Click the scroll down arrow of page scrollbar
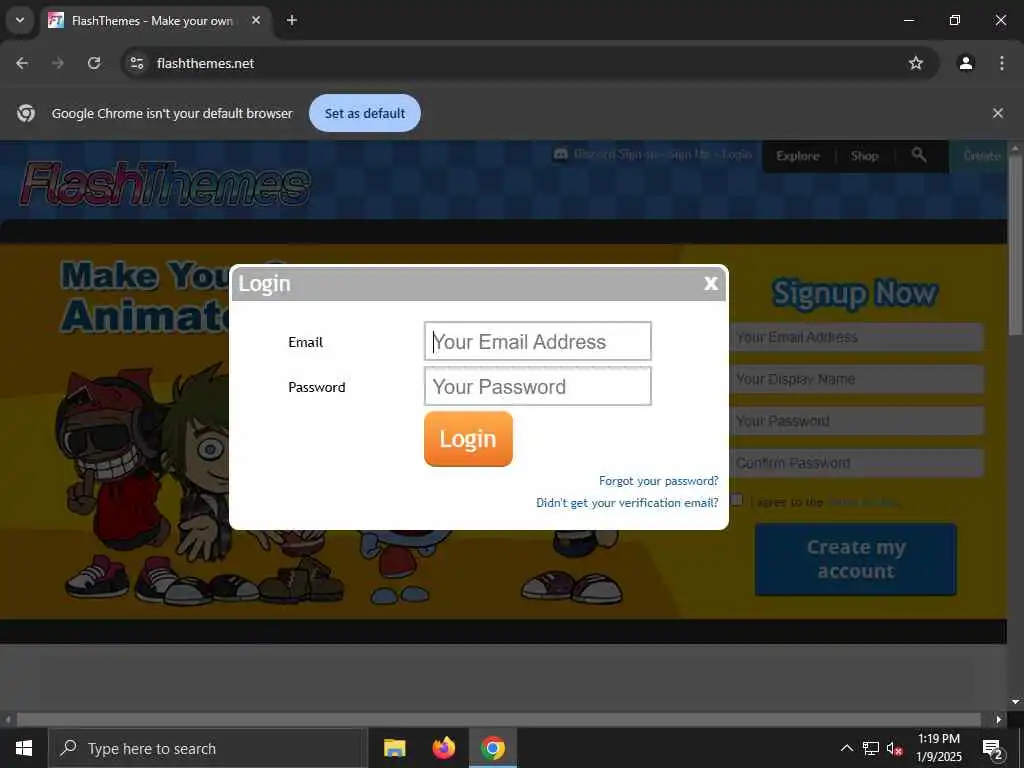 (1015, 702)
